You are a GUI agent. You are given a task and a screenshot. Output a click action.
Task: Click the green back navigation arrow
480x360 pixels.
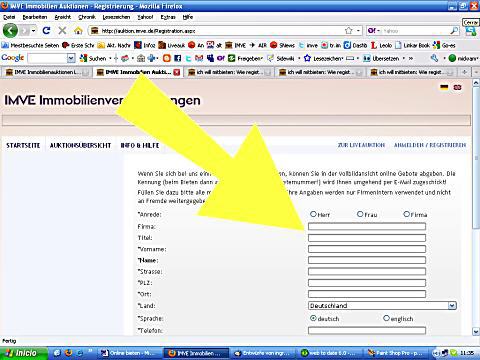10,31
